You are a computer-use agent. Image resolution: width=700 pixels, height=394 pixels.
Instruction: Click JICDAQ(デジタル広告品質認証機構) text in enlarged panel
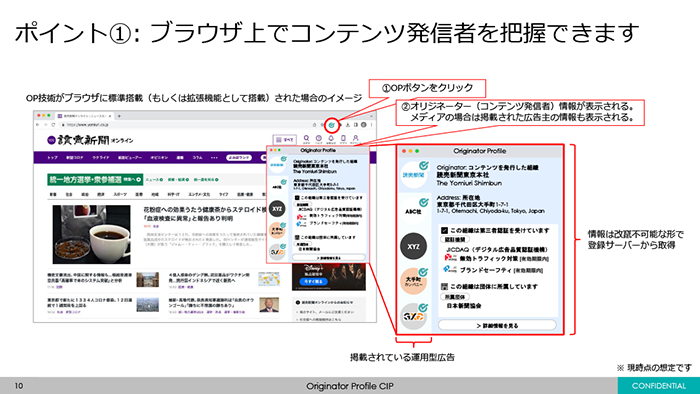(x=496, y=249)
